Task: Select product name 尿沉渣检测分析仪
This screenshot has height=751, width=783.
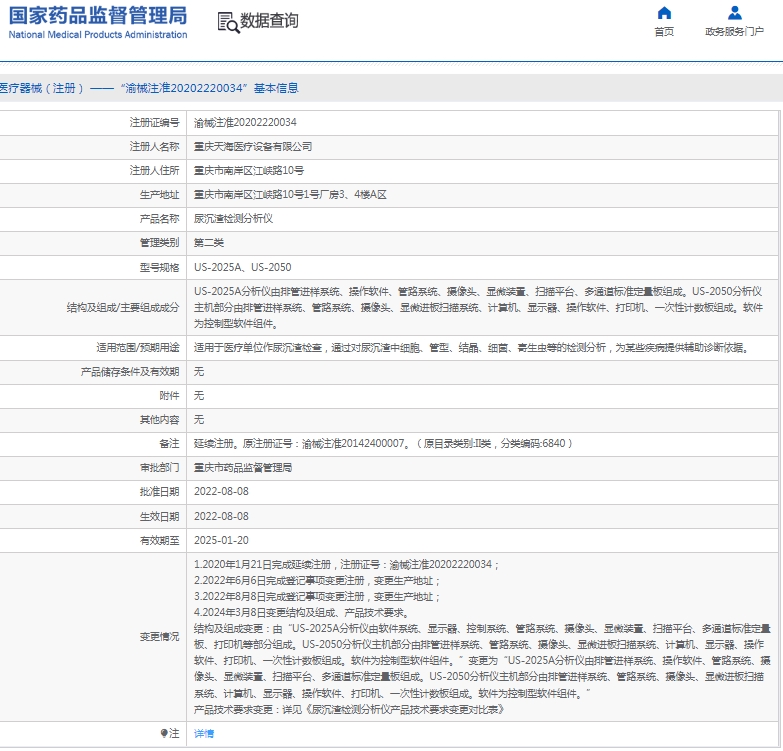Action: click(233, 218)
